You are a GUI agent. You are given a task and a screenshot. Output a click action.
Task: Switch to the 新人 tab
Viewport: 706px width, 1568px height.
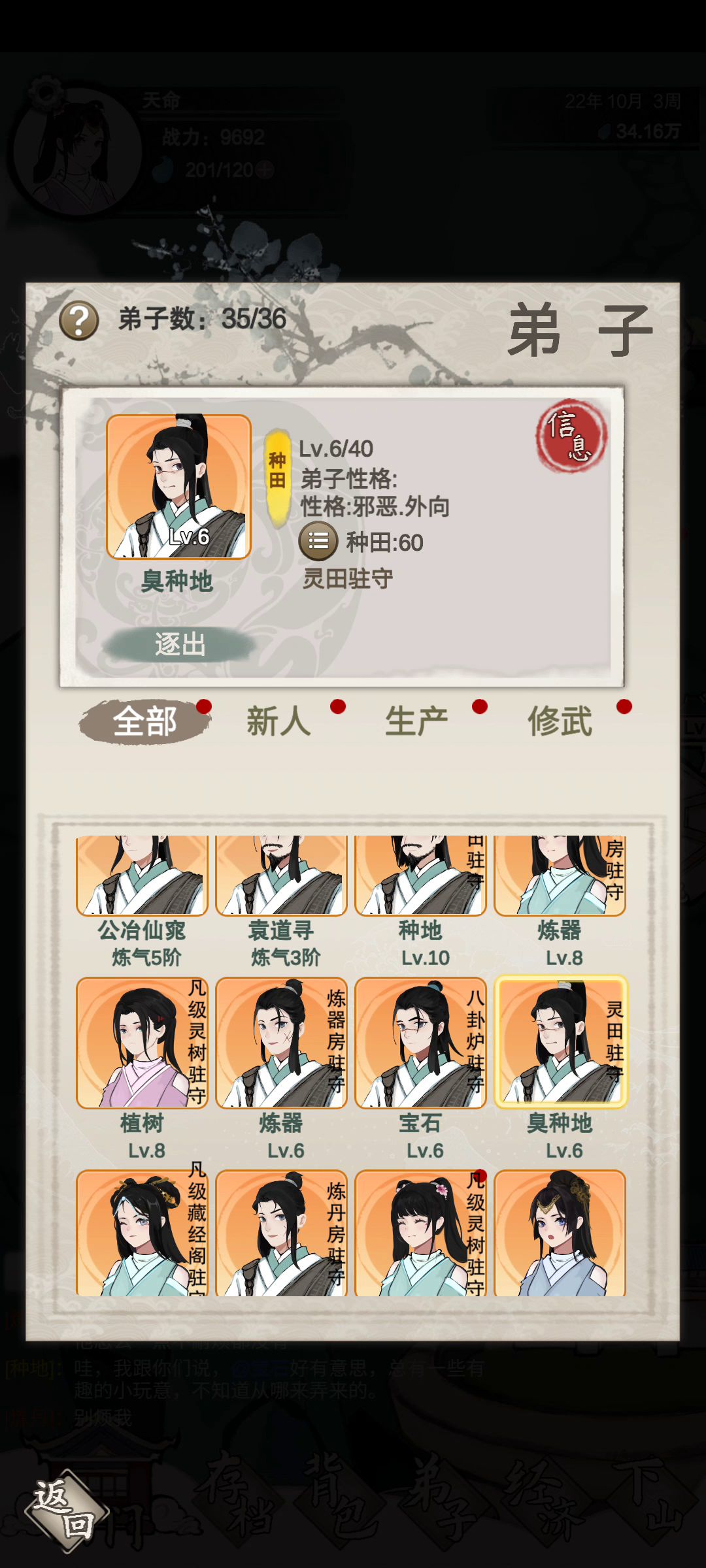(x=279, y=721)
